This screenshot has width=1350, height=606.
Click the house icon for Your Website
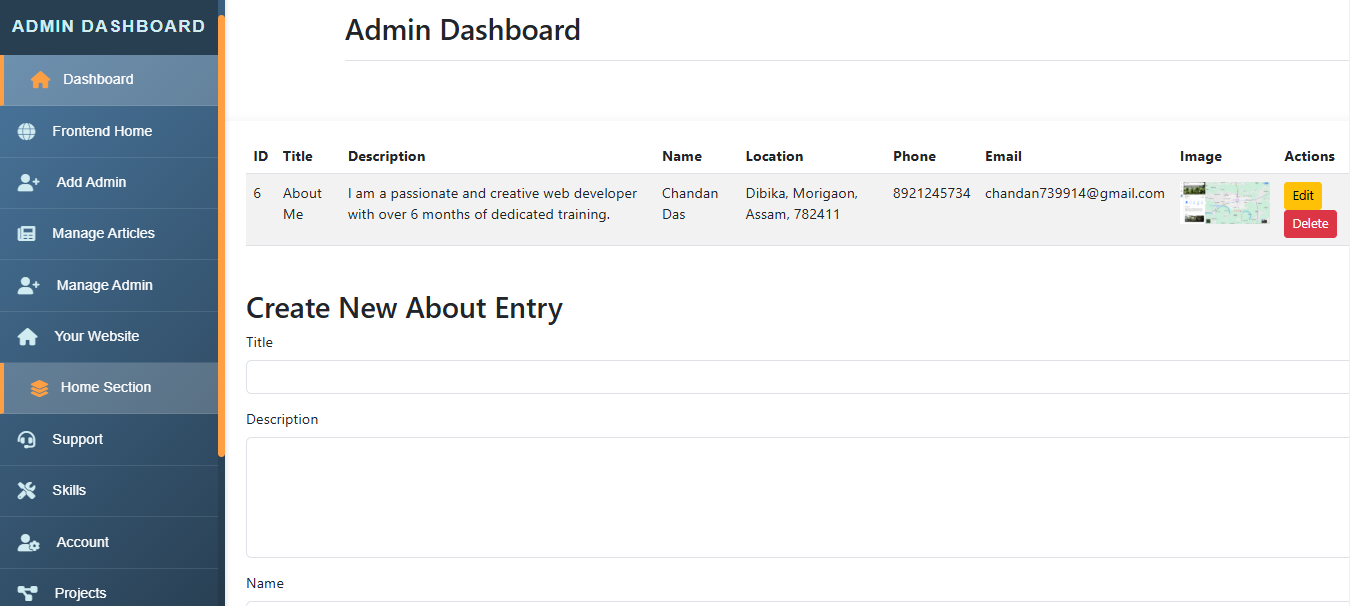27,337
